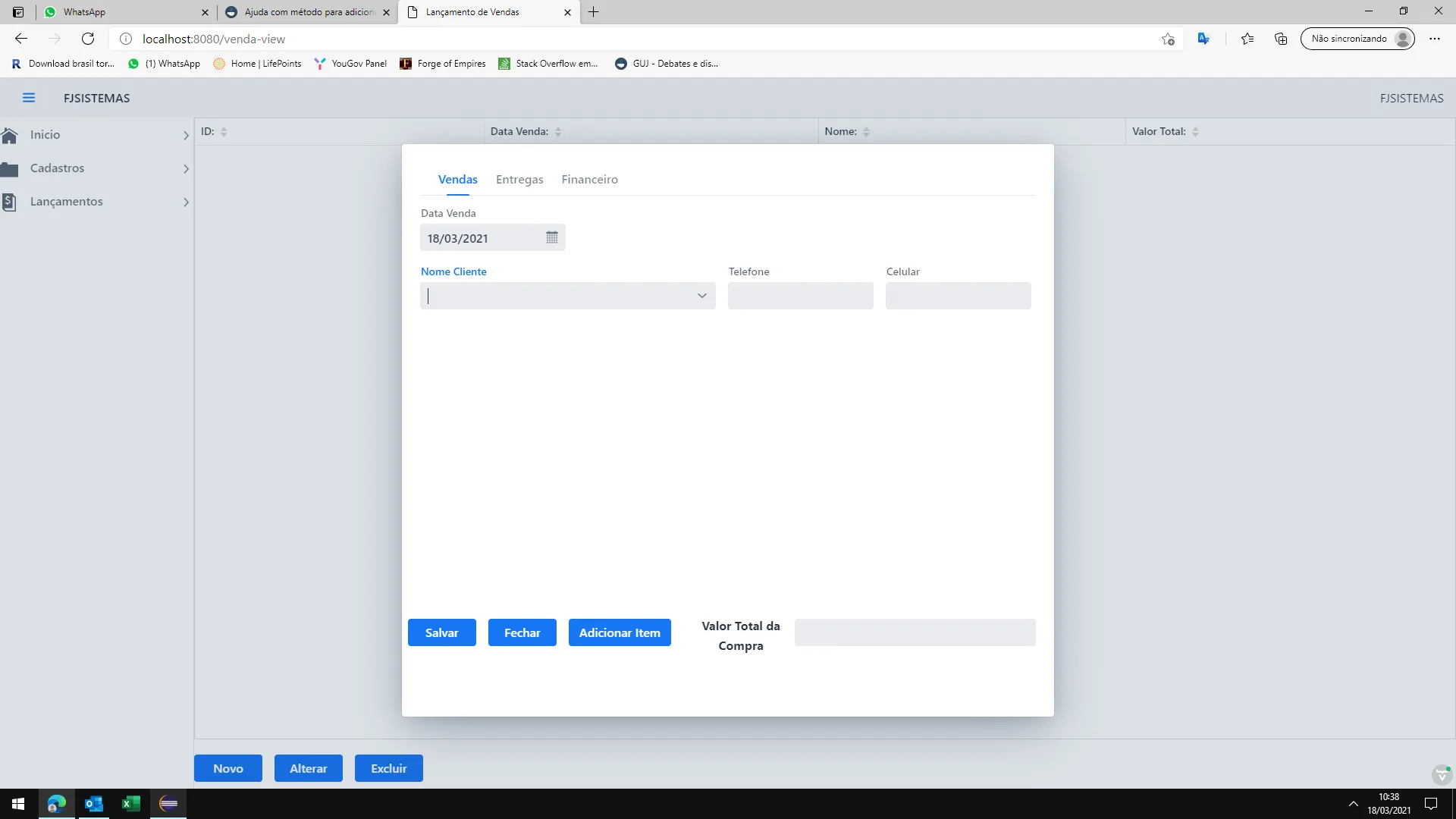Switch to the Financeiro tab
This screenshot has height=819, width=1456.
pyautogui.click(x=589, y=180)
